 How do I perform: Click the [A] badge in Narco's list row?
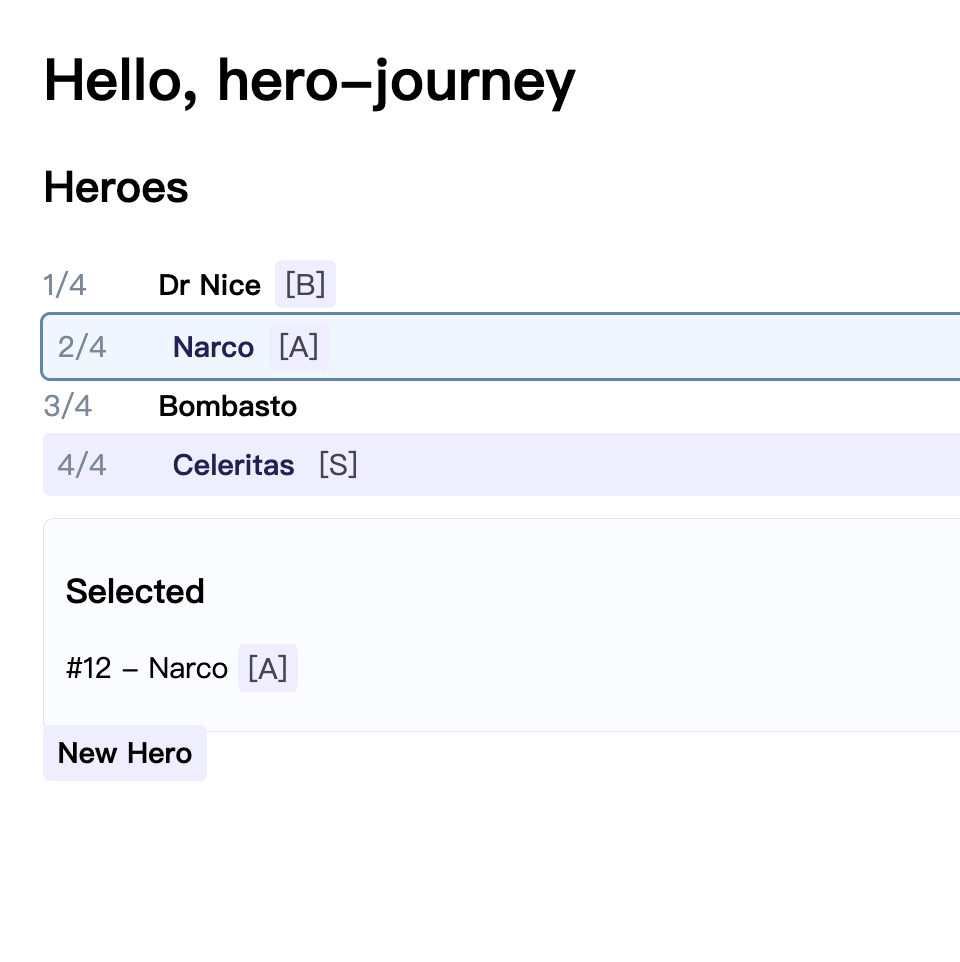click(x=298, y=347)
